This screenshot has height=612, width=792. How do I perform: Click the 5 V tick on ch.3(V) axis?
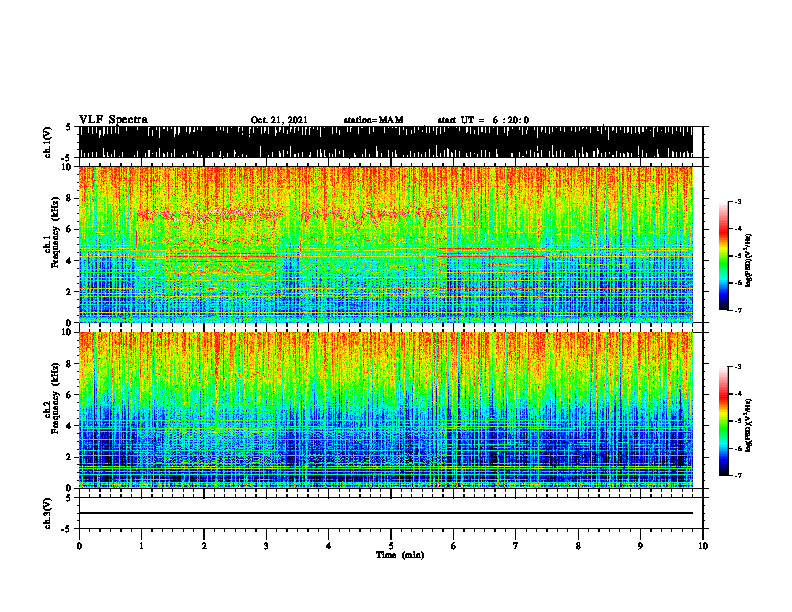[69, 498]
